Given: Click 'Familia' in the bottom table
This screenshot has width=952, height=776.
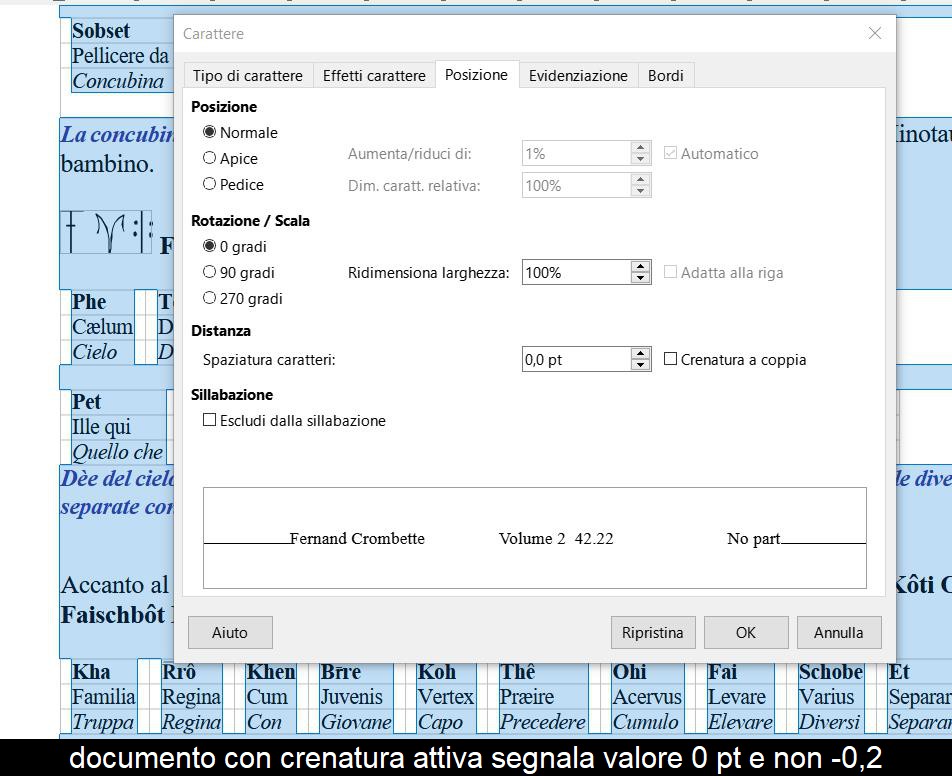Looking at the screenshot, I should click(x=104, y=697).
